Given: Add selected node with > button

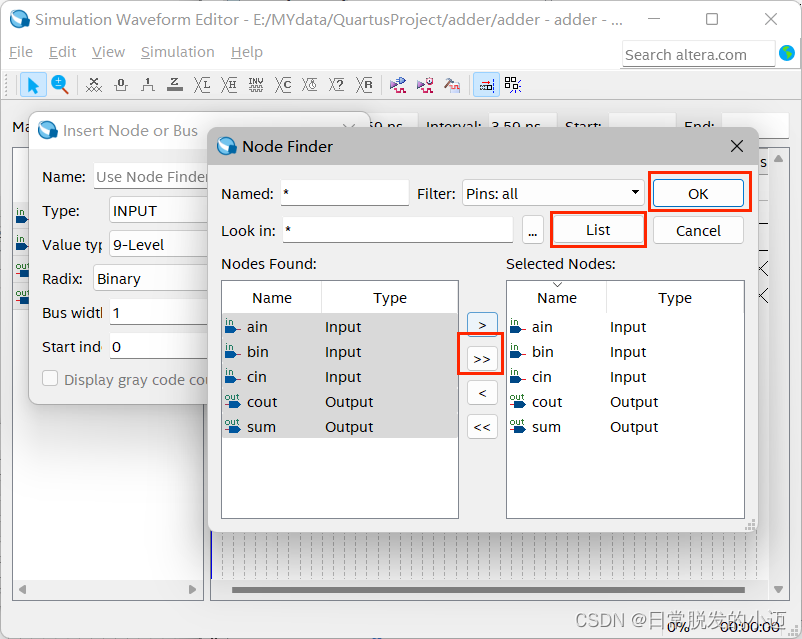Looking at the screenshot, I should click(x=482, y=324).
